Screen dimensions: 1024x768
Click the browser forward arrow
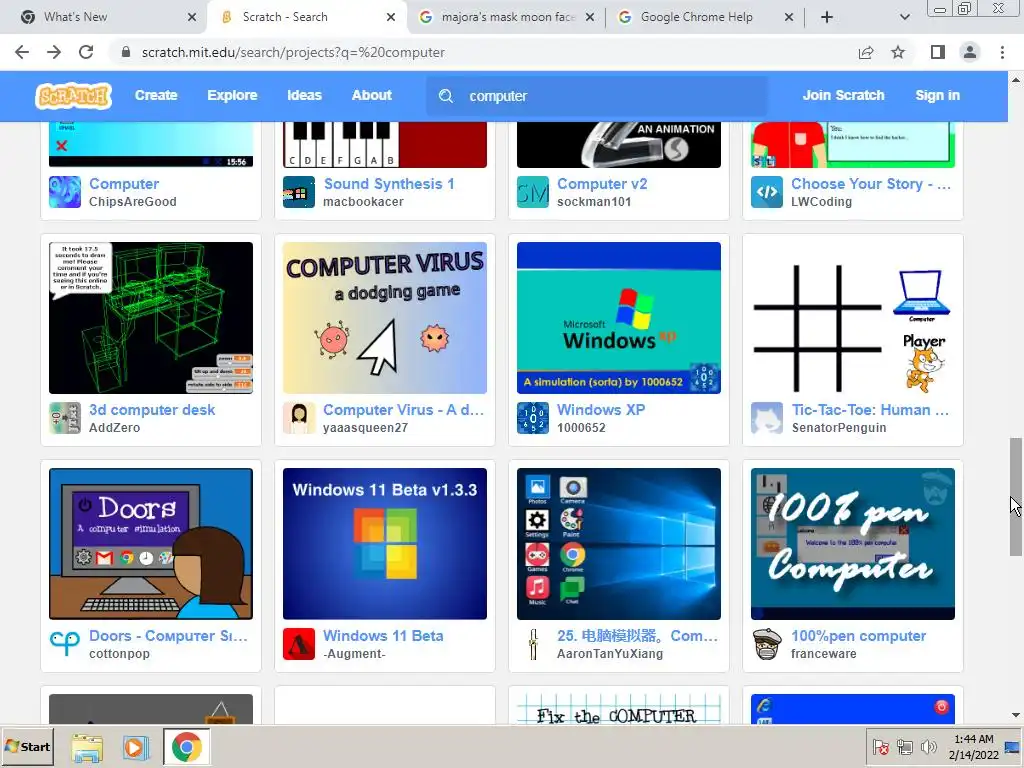click(x=54, y=52)
